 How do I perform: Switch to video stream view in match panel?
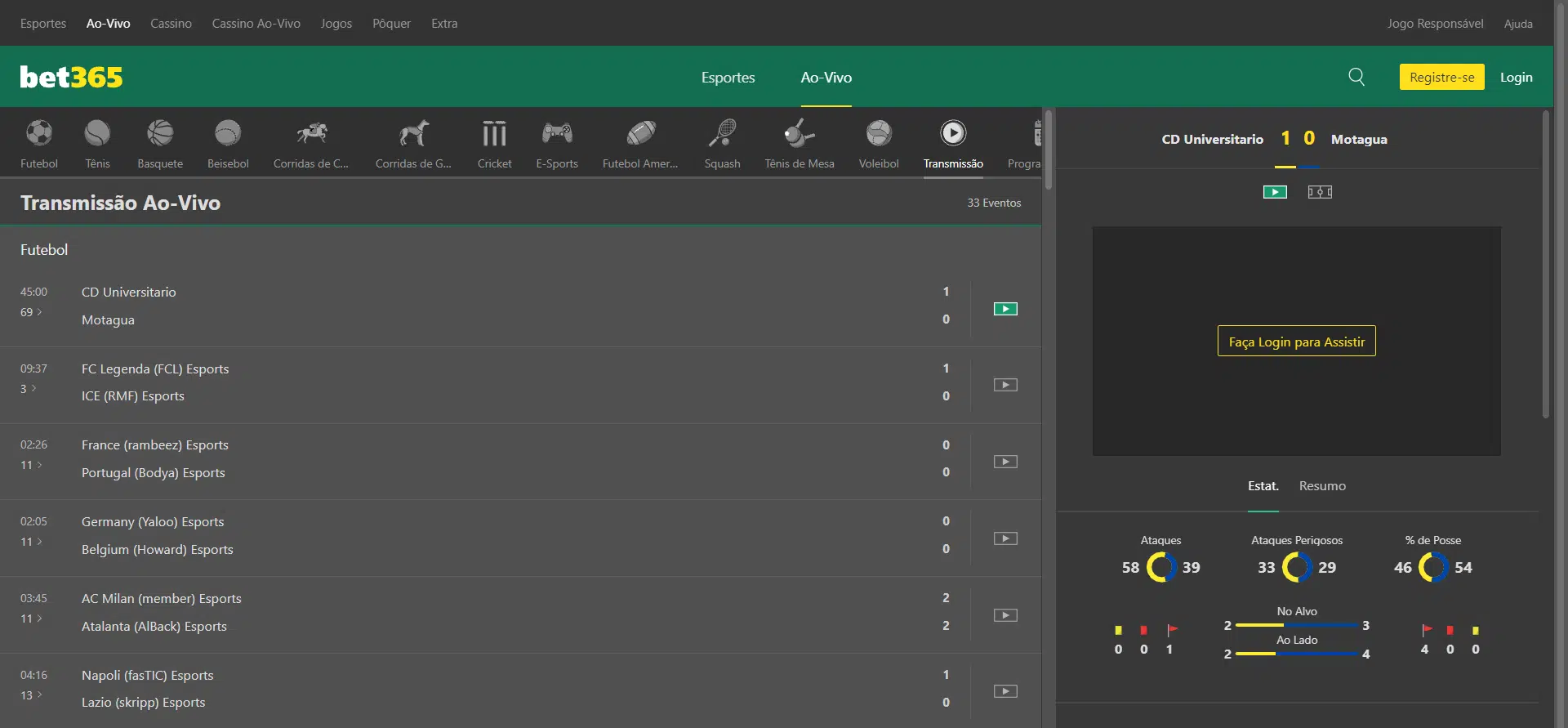pos(1275,192)
